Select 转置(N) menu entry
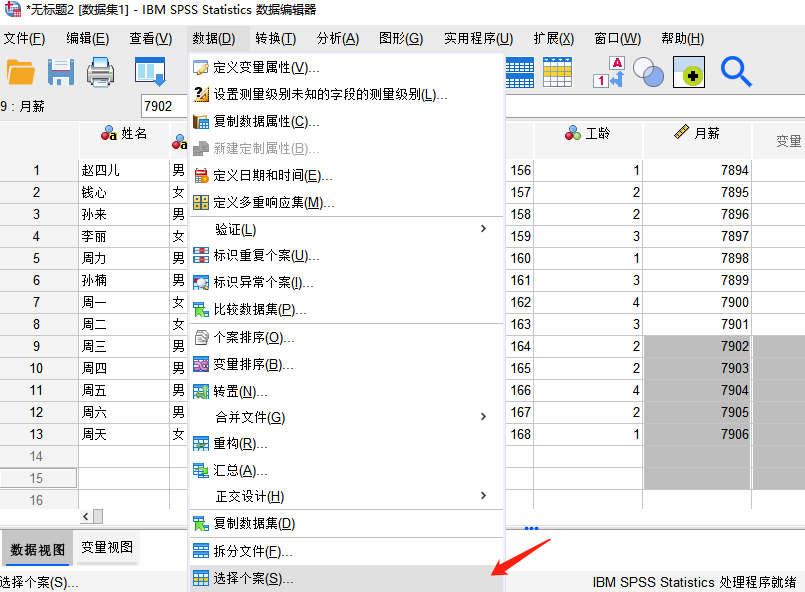Image resolution: width=805 pixels, height=592 pixels. pyautogui.click(x=346, y=392)
